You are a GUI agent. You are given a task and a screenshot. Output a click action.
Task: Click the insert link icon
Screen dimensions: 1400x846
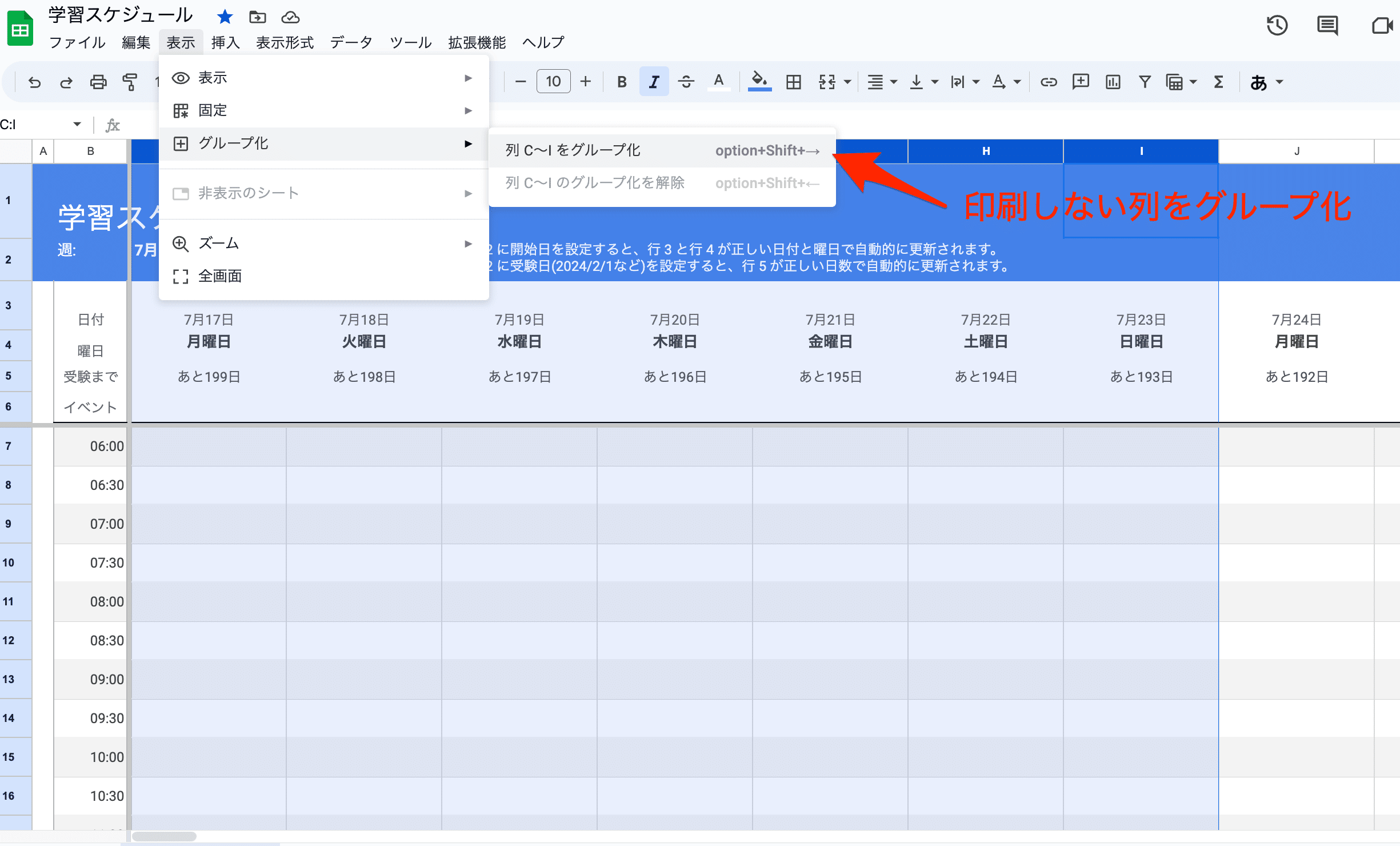(x=1048, y=82)
